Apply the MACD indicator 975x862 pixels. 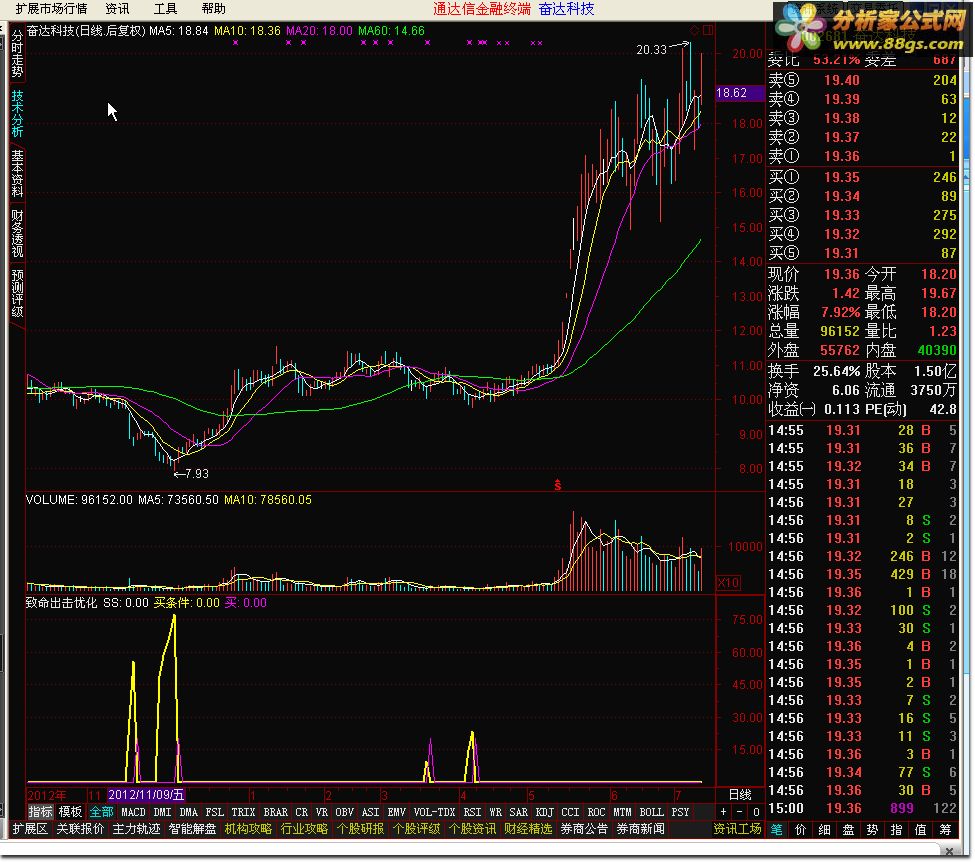point(133,812)
